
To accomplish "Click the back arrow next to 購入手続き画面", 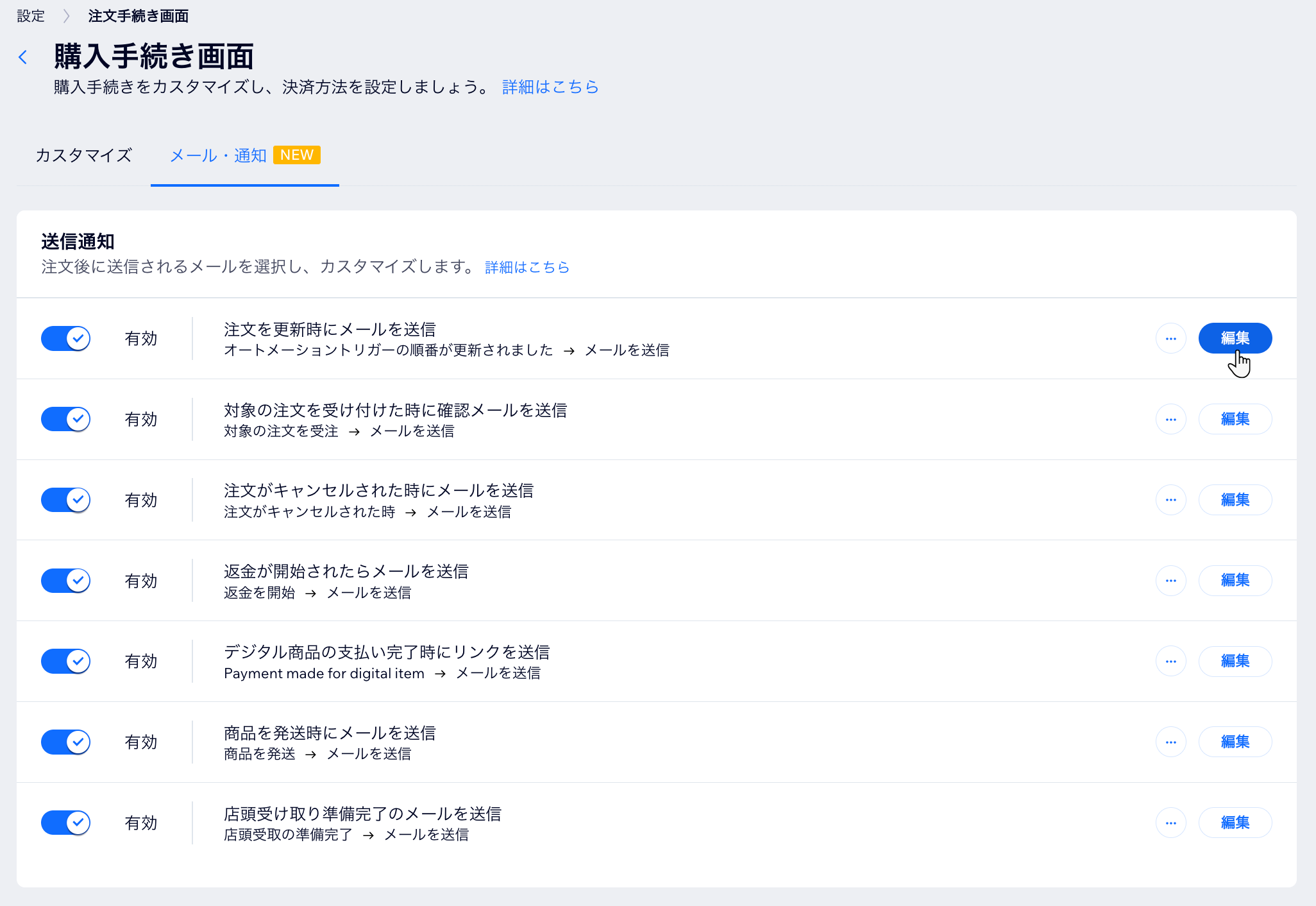I will (x=23, y=57).
